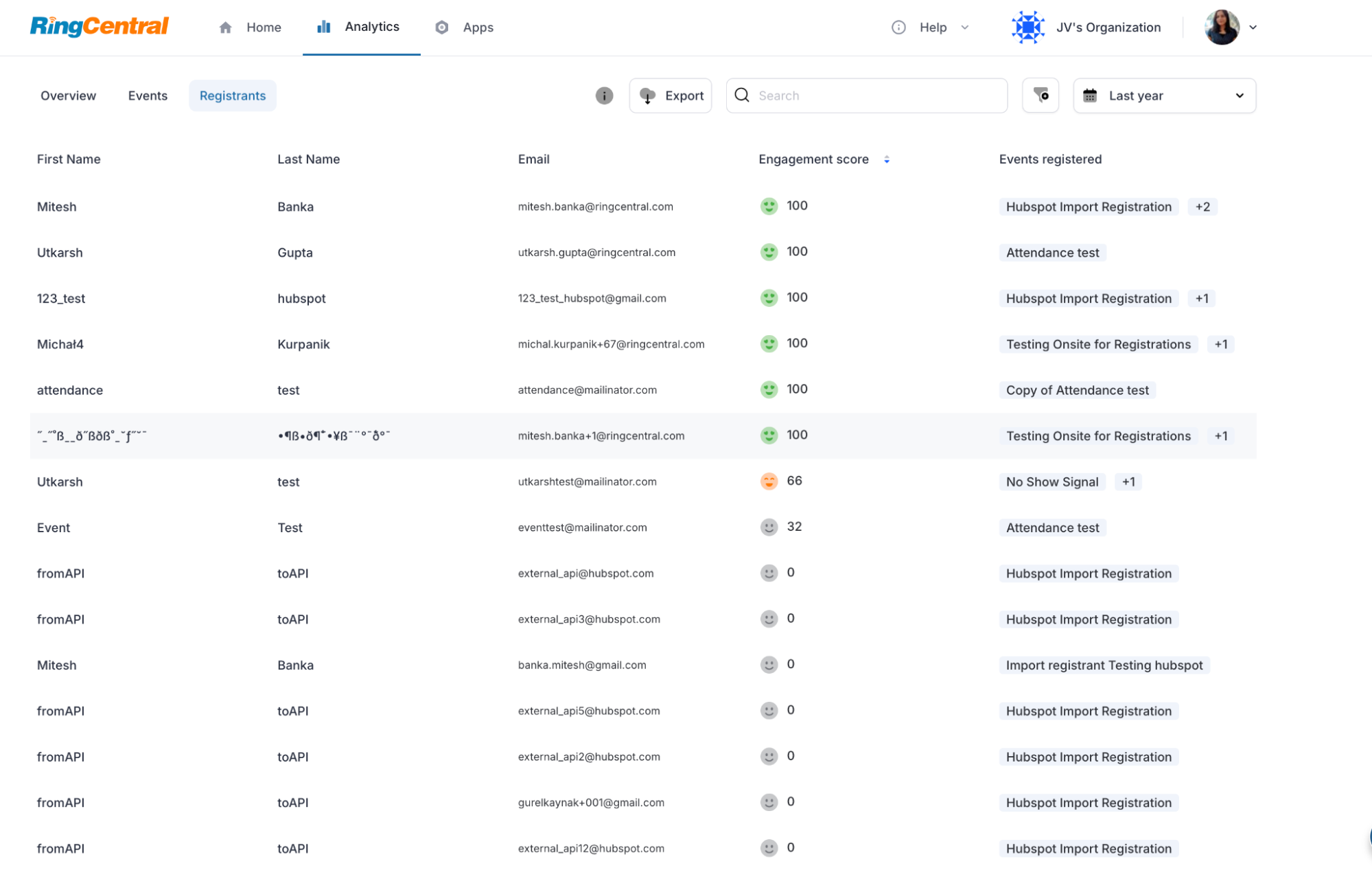Open the filter icon button

click(1040, 95)
